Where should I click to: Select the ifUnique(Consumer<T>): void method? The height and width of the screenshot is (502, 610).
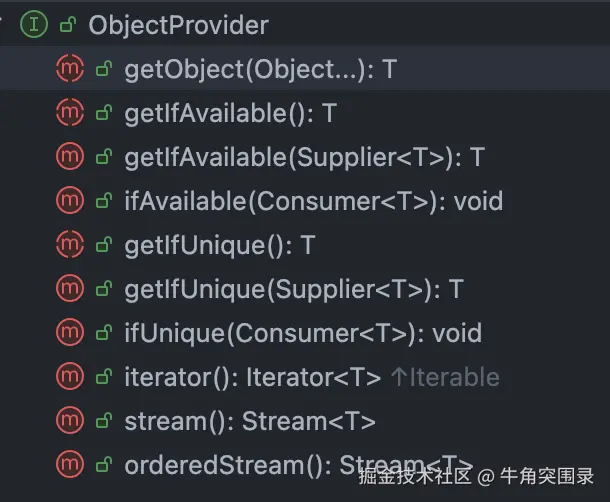(x=302, y=333)
